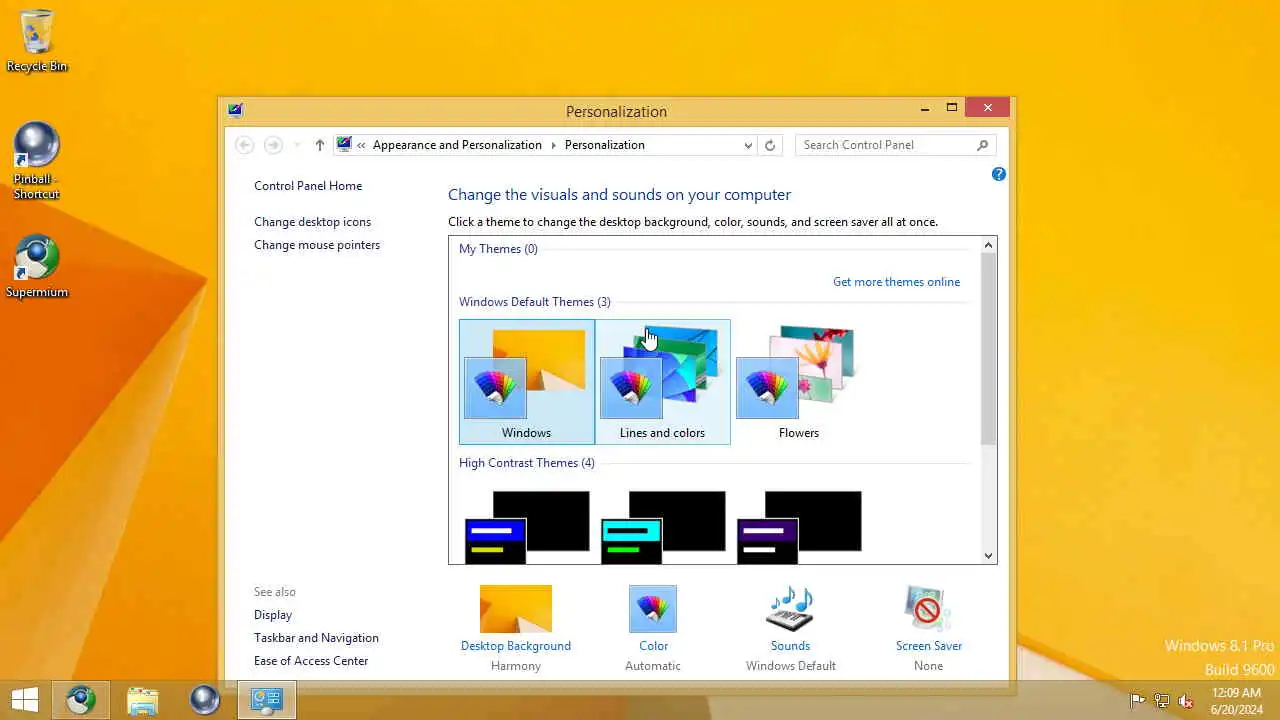The width and height of the screenshot is (1280, 720).
Task: Click Change mouse pointers link
Action: pyautogui.click(x=317, y=245)
